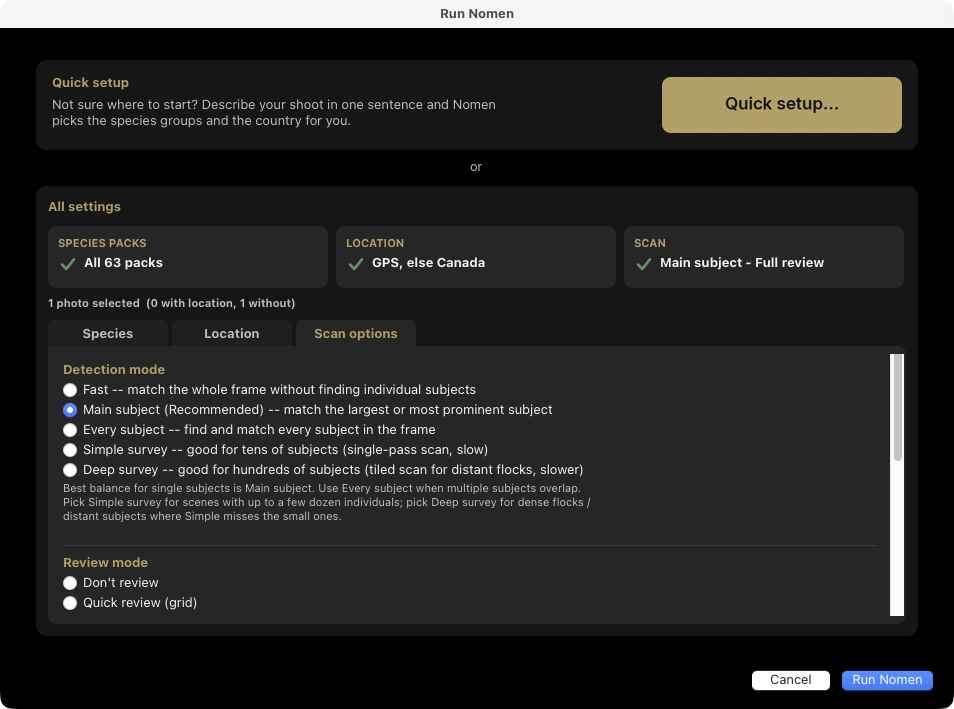This screenshot has height=709, width=954.
Task: Click the Run Nomen window title
Action: click(477, 13)
